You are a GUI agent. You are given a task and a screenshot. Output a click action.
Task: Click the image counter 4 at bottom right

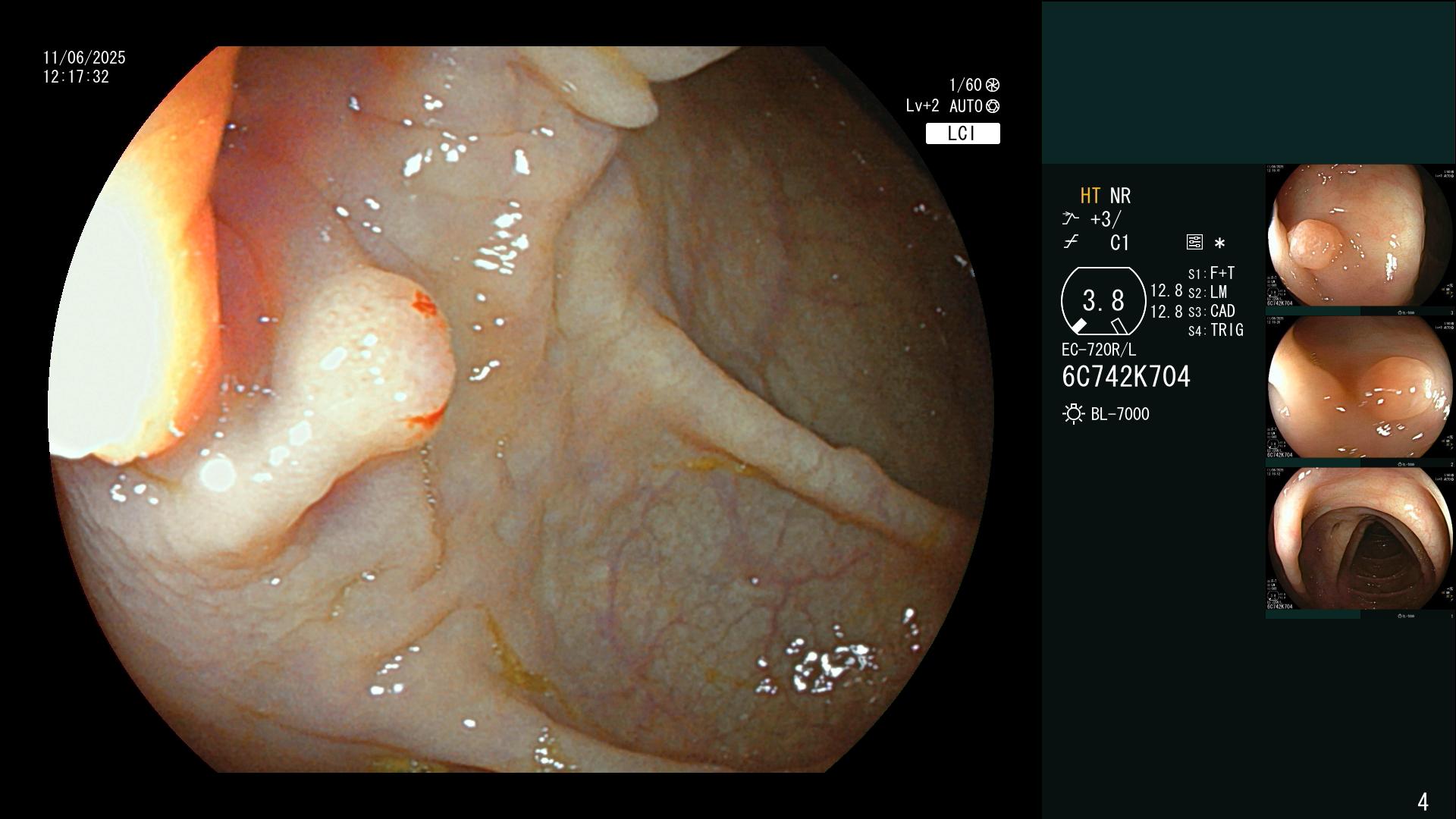tap(1423, 802)
